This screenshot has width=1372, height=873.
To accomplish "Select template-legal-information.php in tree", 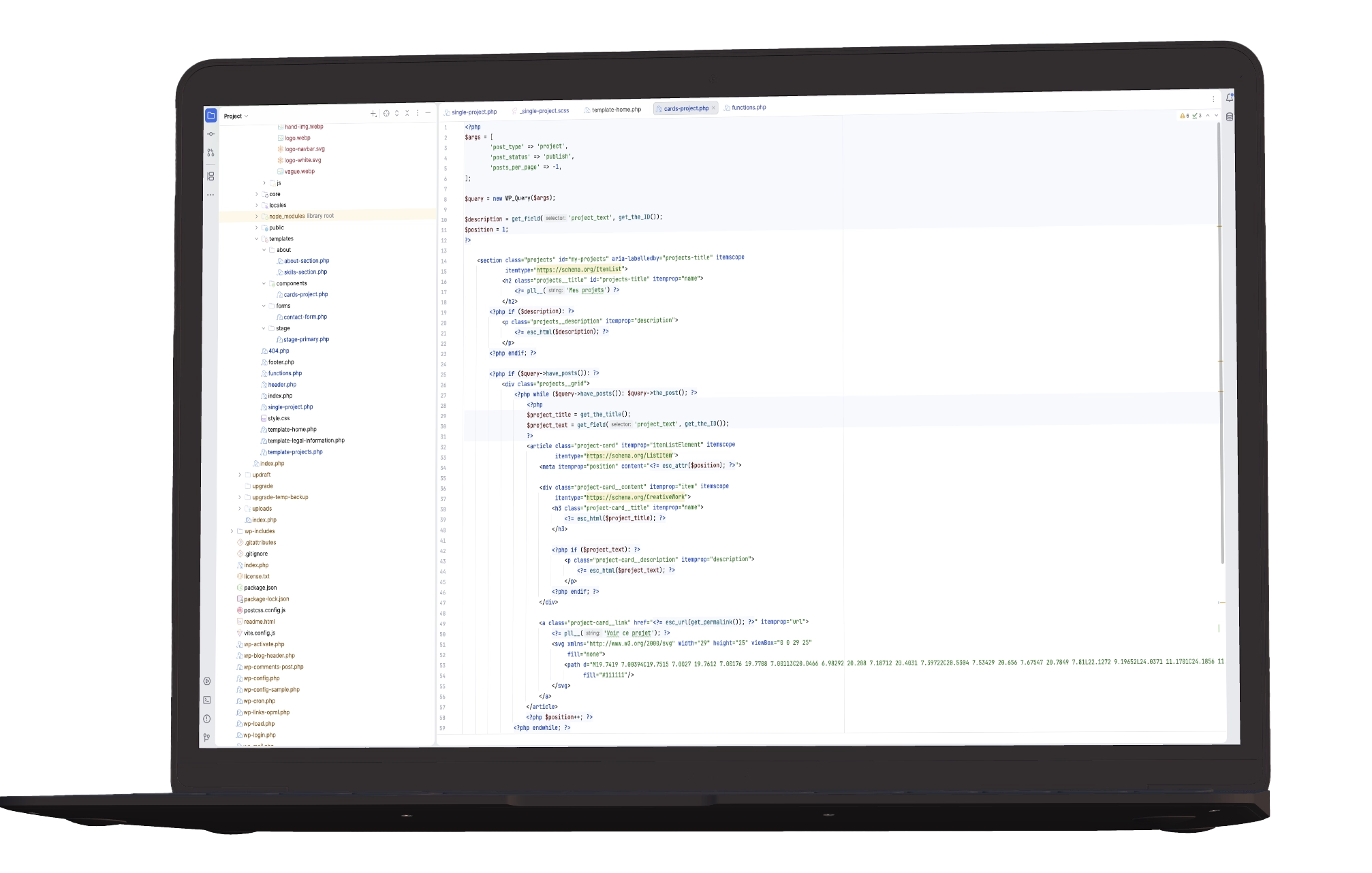I will click(x=302, y=441).
